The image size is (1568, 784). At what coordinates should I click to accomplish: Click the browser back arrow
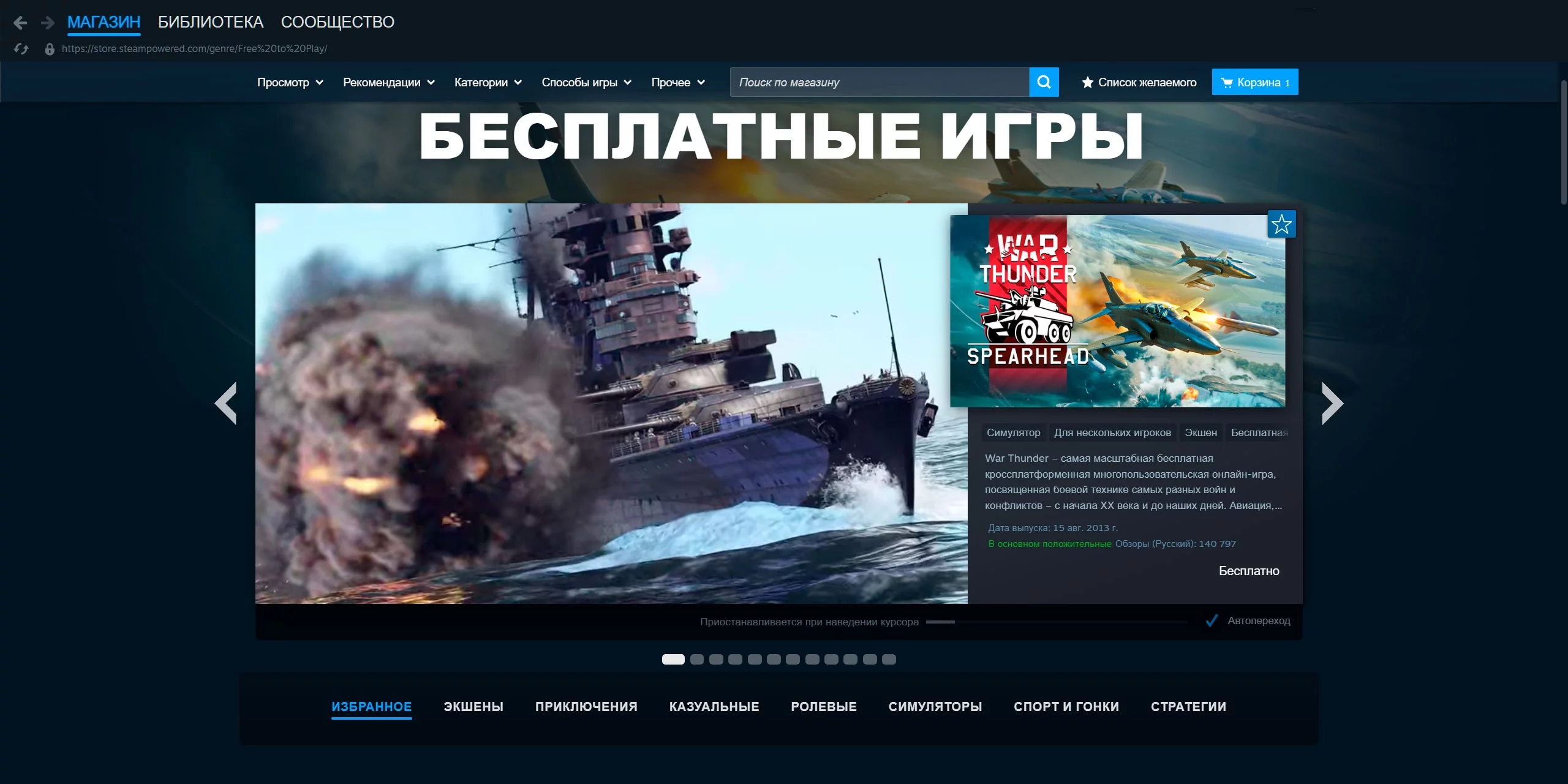20,23
